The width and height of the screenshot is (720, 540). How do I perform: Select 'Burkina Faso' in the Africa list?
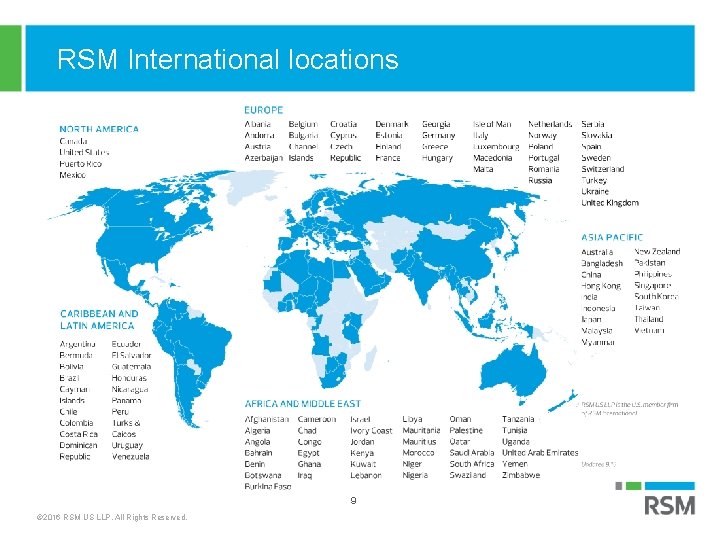(268, 487)
